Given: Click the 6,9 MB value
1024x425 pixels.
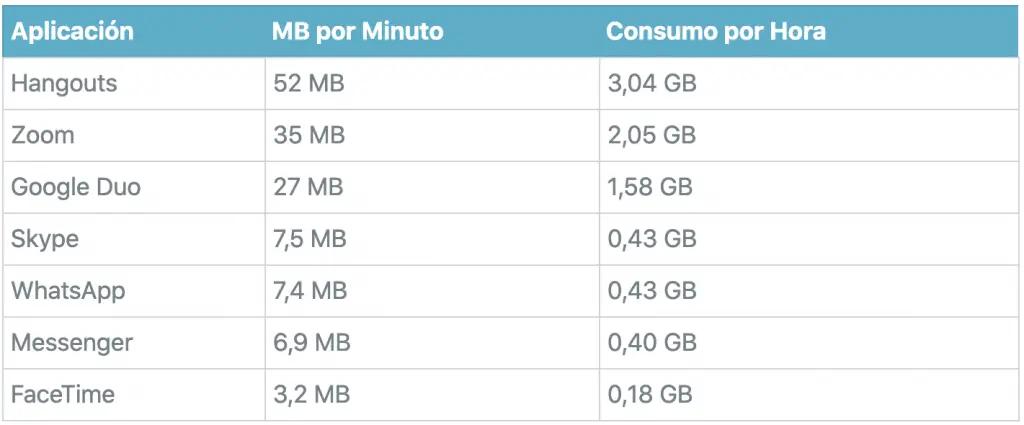Looking at the screenshot, I should pyautogui.click(x=312, y=343).
